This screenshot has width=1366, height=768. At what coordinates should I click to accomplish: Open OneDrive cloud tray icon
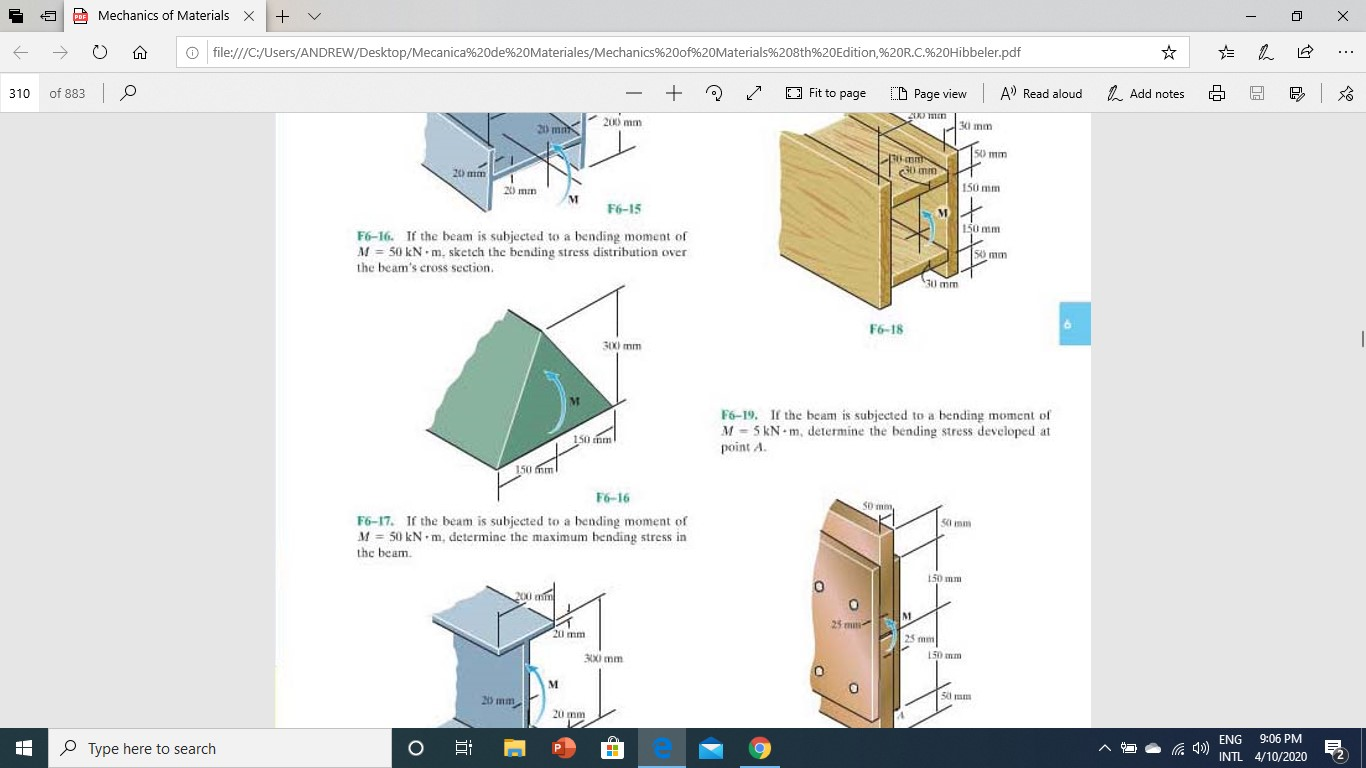tap(1152, 748)
